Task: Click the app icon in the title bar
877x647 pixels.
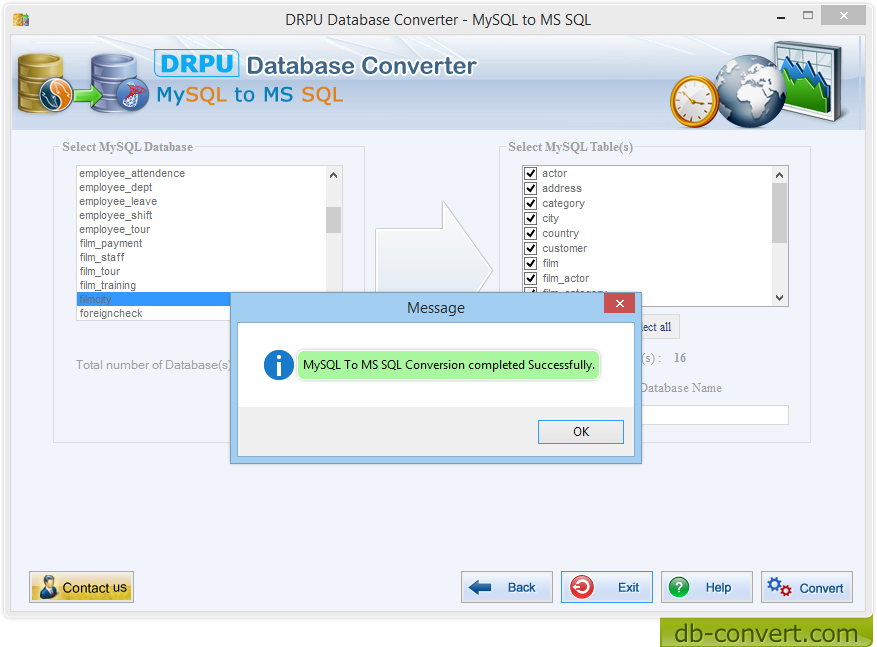Action: (21, 20)
